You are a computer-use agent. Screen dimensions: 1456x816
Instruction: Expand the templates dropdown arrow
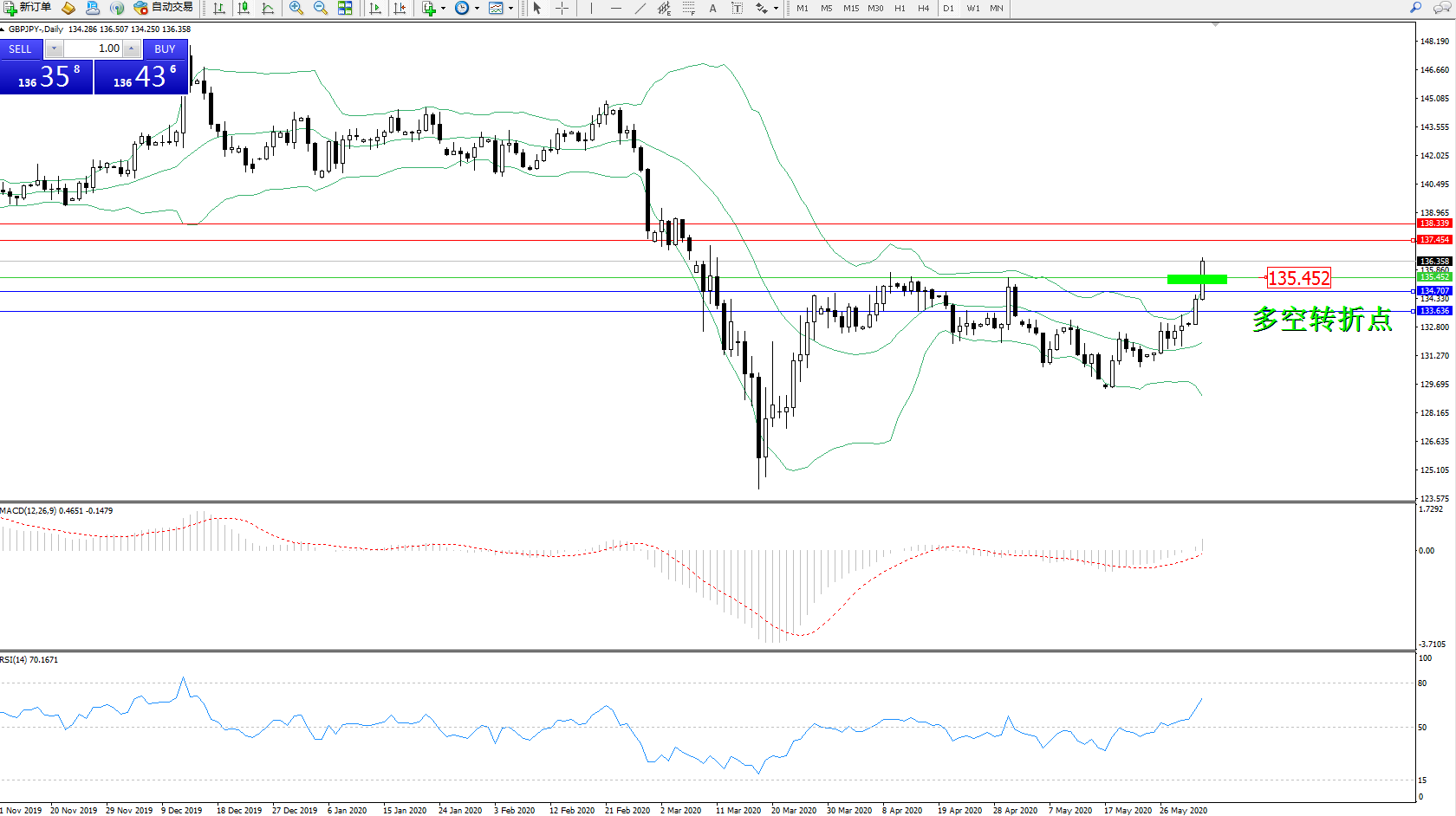[x=510, y=8]
